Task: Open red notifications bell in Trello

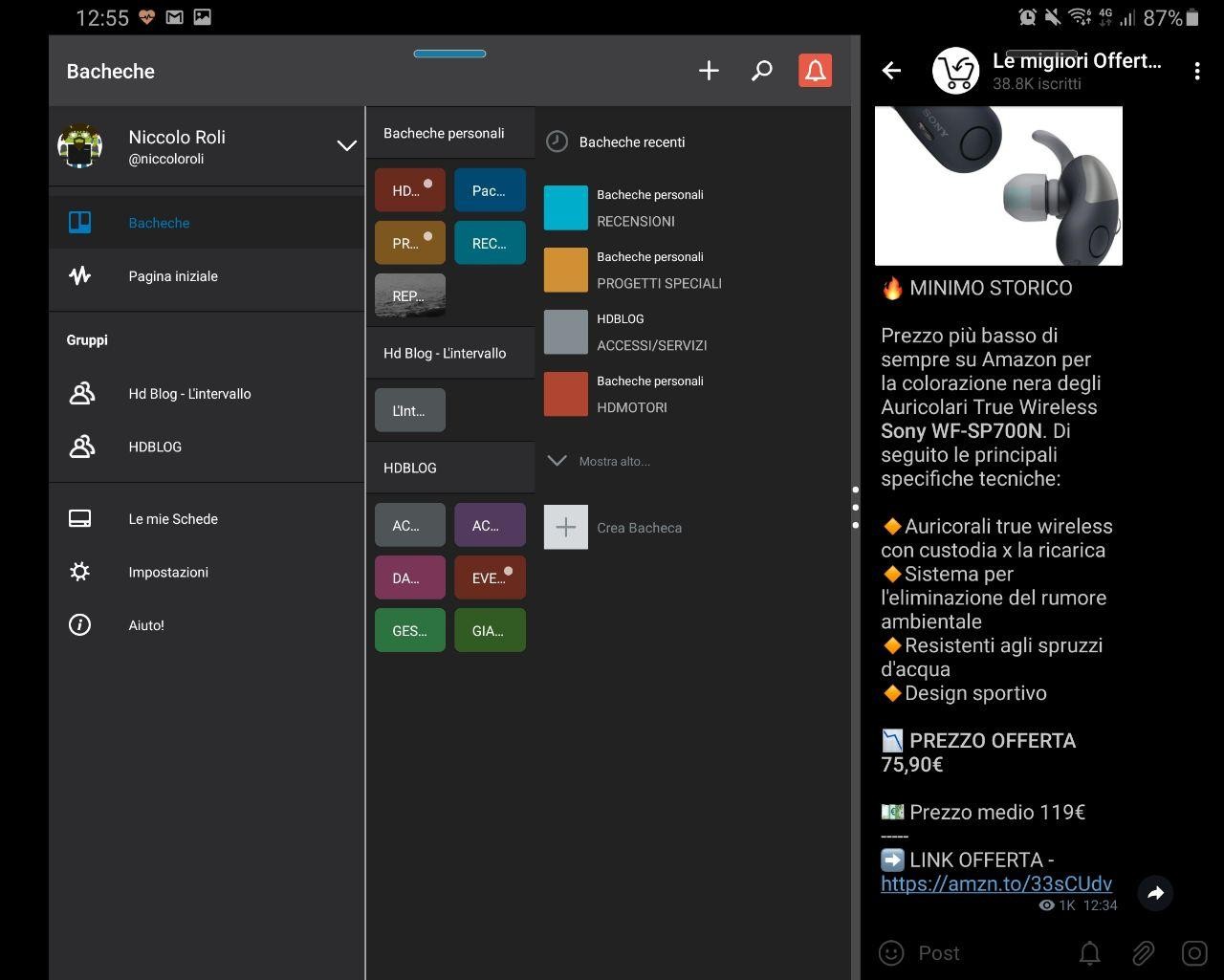Action: pos(815,71)
